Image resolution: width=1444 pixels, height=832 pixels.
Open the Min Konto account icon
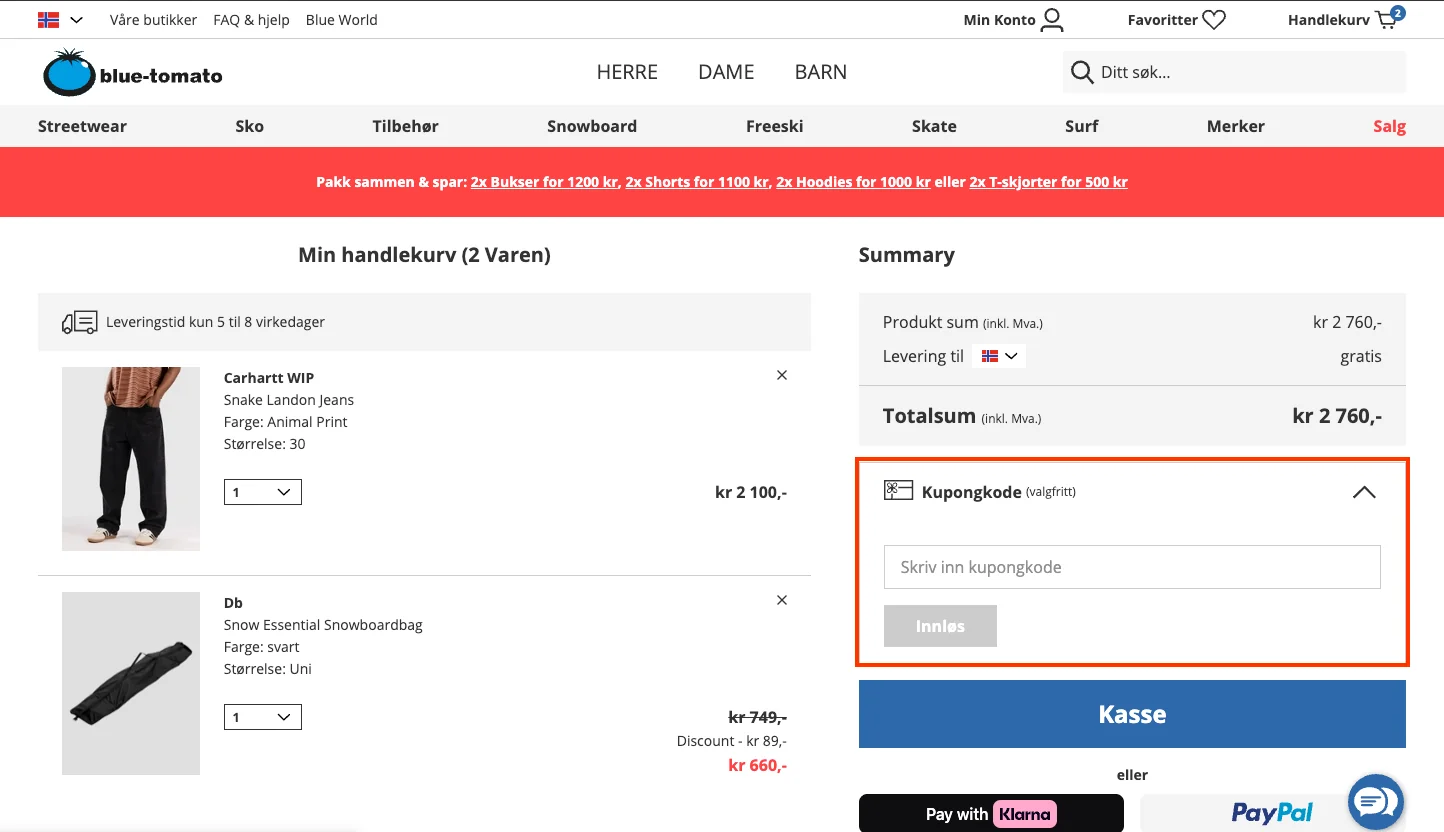pyautogui.click(x=1052, y=20)
